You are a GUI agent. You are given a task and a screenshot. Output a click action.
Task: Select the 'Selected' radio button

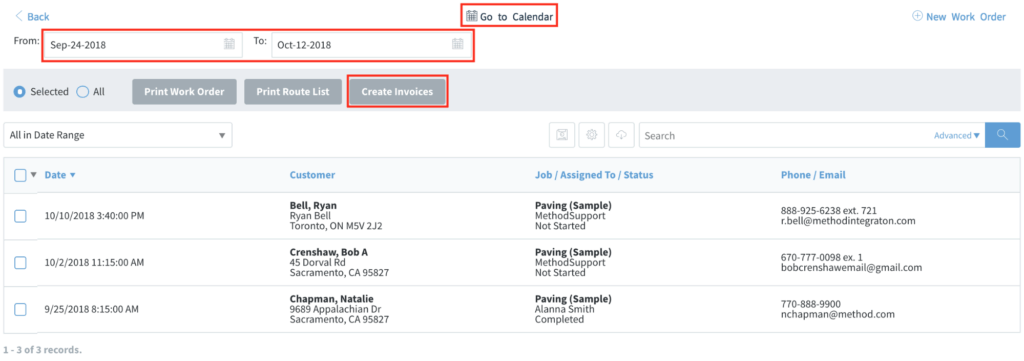point(20,92)
